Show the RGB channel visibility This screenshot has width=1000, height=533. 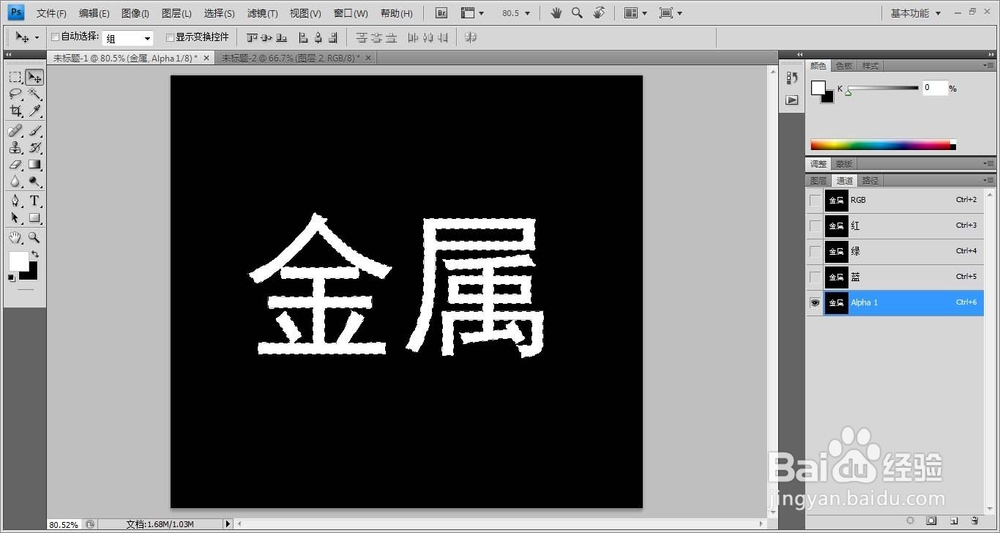(814, 200)
